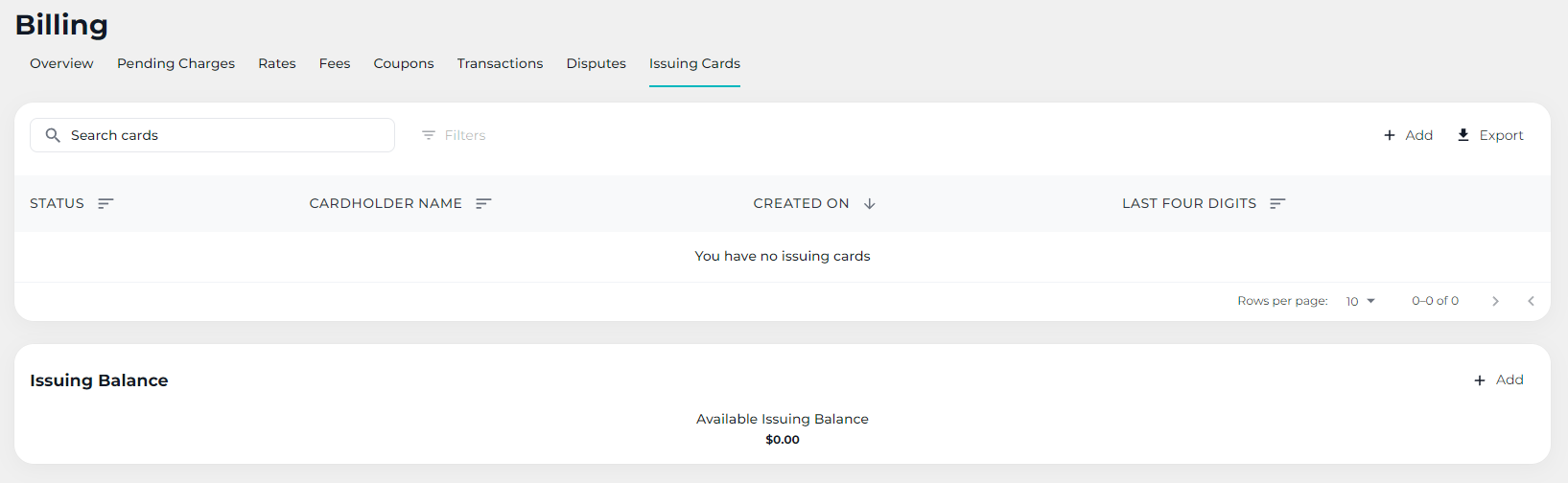Click the sort icon beside STATUS
This screenshot has height=483, width=1568.
click(x=105, y=203)
